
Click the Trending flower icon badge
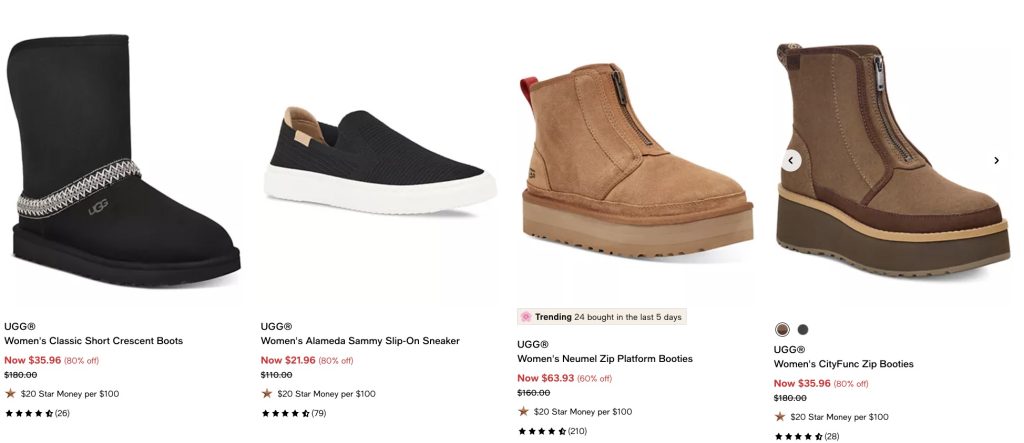pyautogui.click(x=526, y=317)
